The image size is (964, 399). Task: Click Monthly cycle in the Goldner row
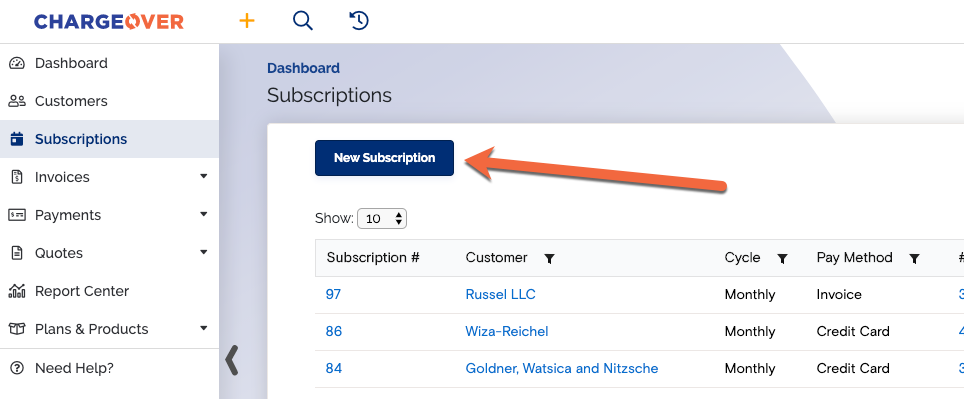[750, 368]
